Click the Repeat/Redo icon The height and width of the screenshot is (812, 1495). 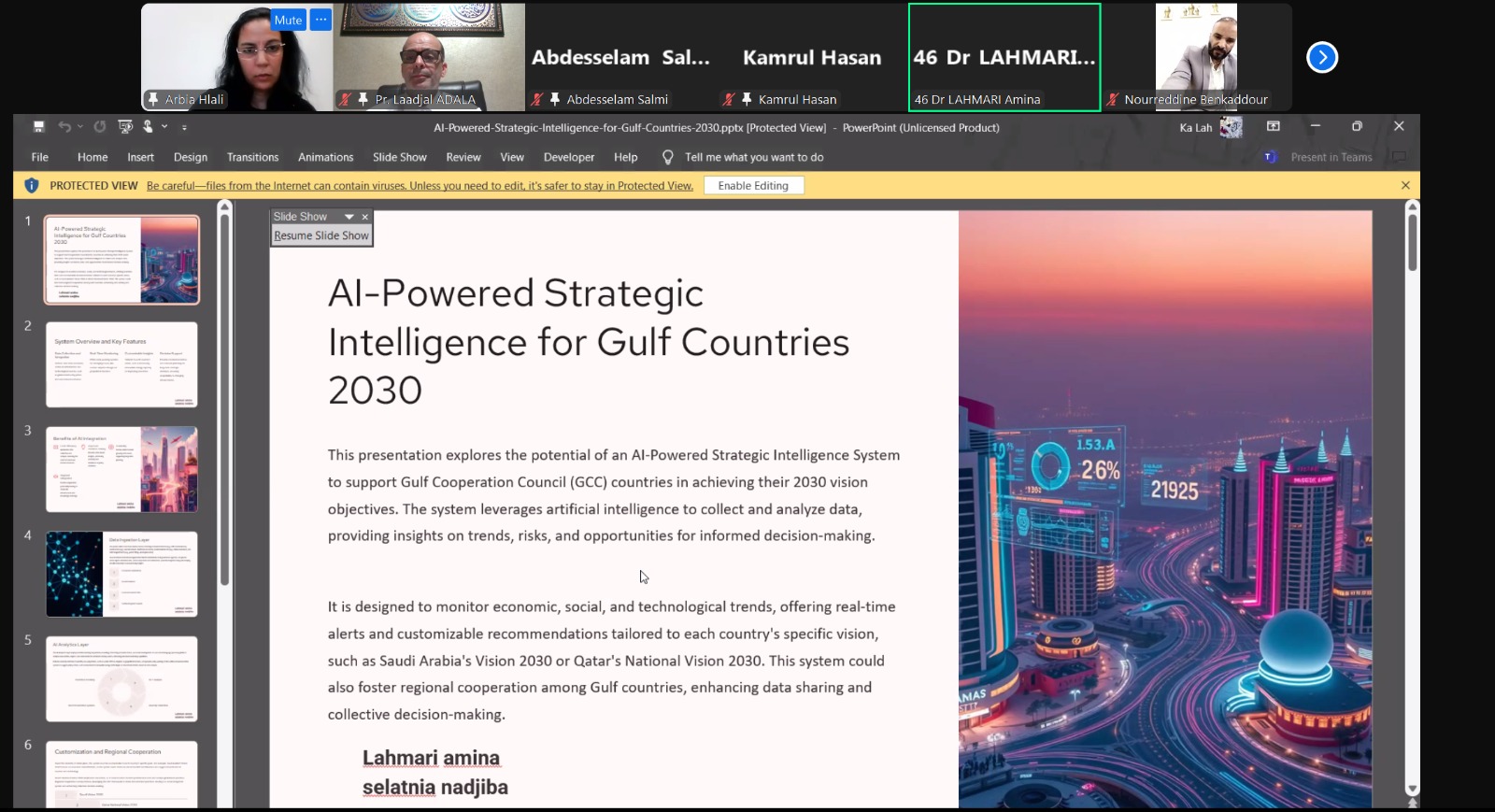point(100,126)
